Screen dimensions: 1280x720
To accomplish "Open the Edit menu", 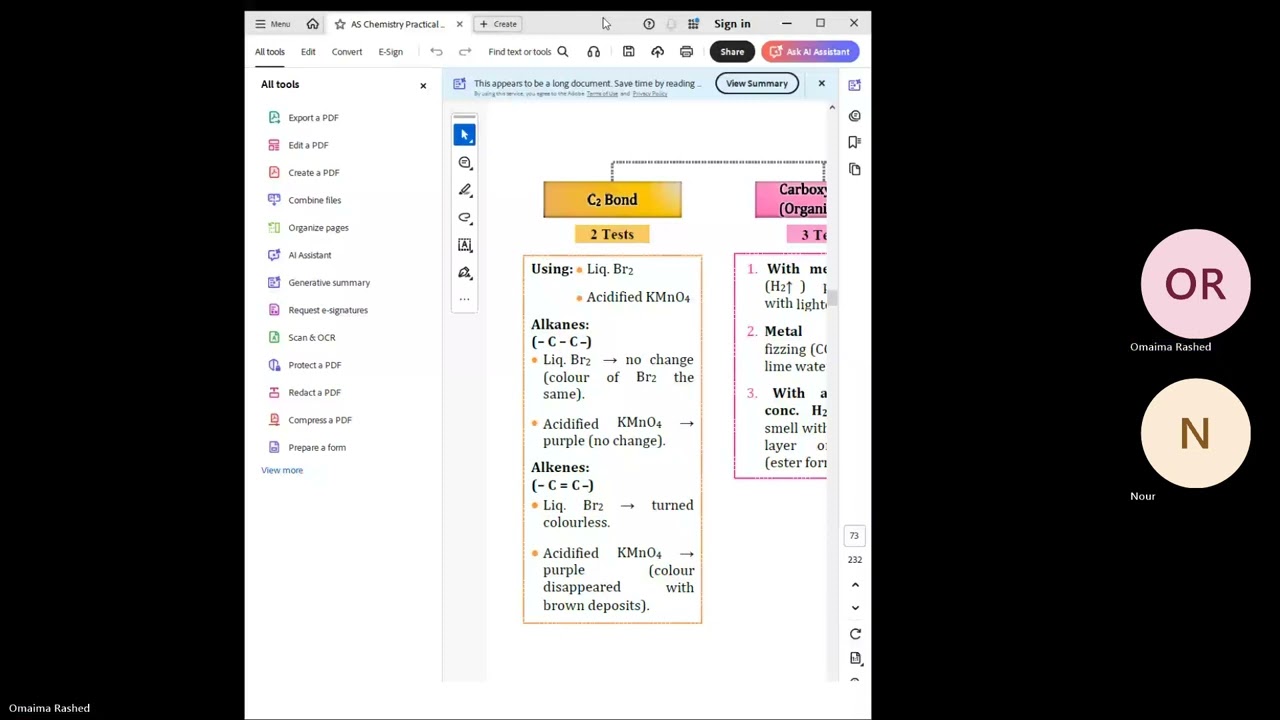I will click(x=308, y=52).
